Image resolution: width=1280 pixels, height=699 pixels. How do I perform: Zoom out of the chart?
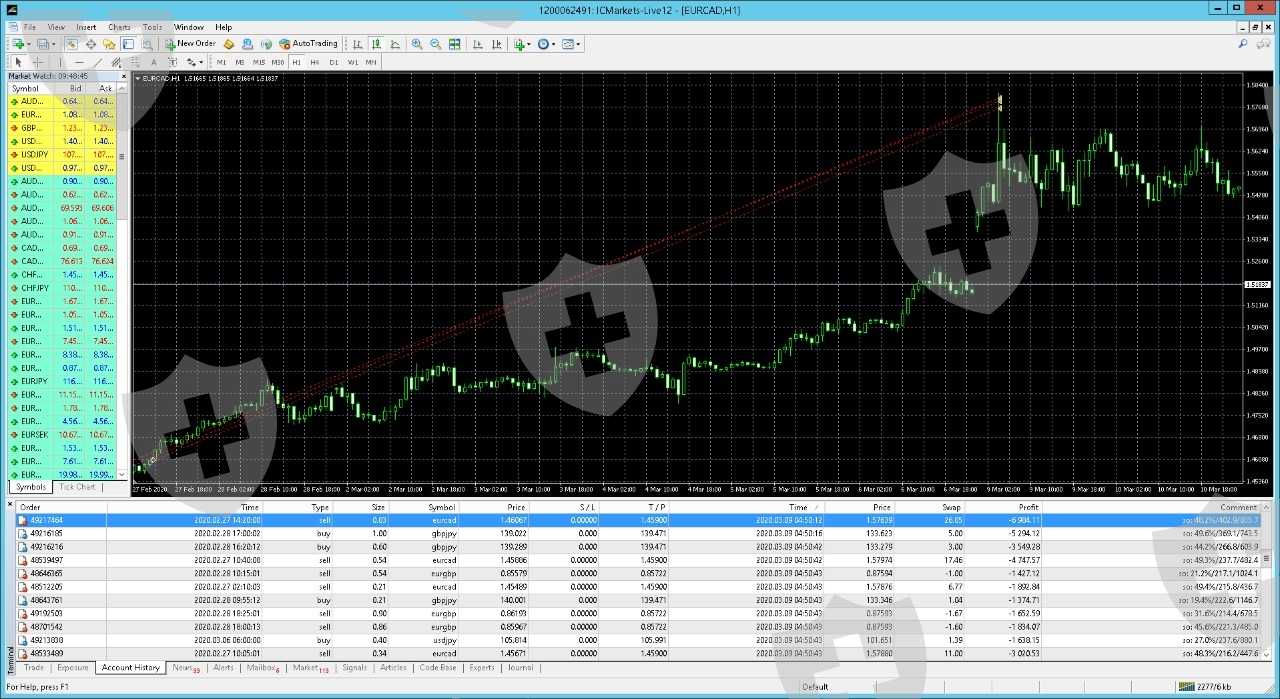(x=435, y=44)
